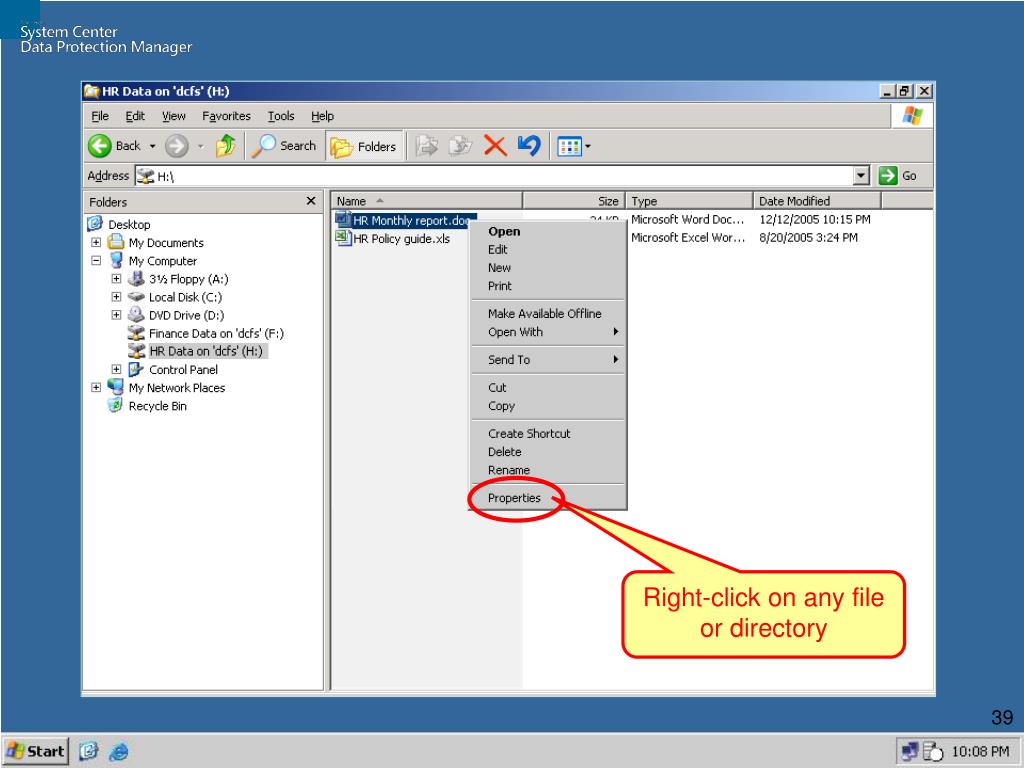This screenshot has height=768, width=1024.
Task: Open the Tools menu
Action: [281, 116]
